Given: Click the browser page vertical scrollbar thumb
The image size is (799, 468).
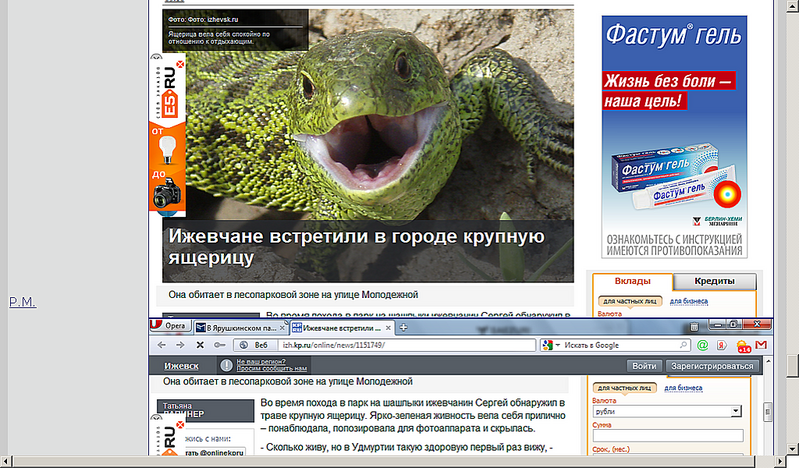Looking at the screenshot, I should tap(768, 411).
